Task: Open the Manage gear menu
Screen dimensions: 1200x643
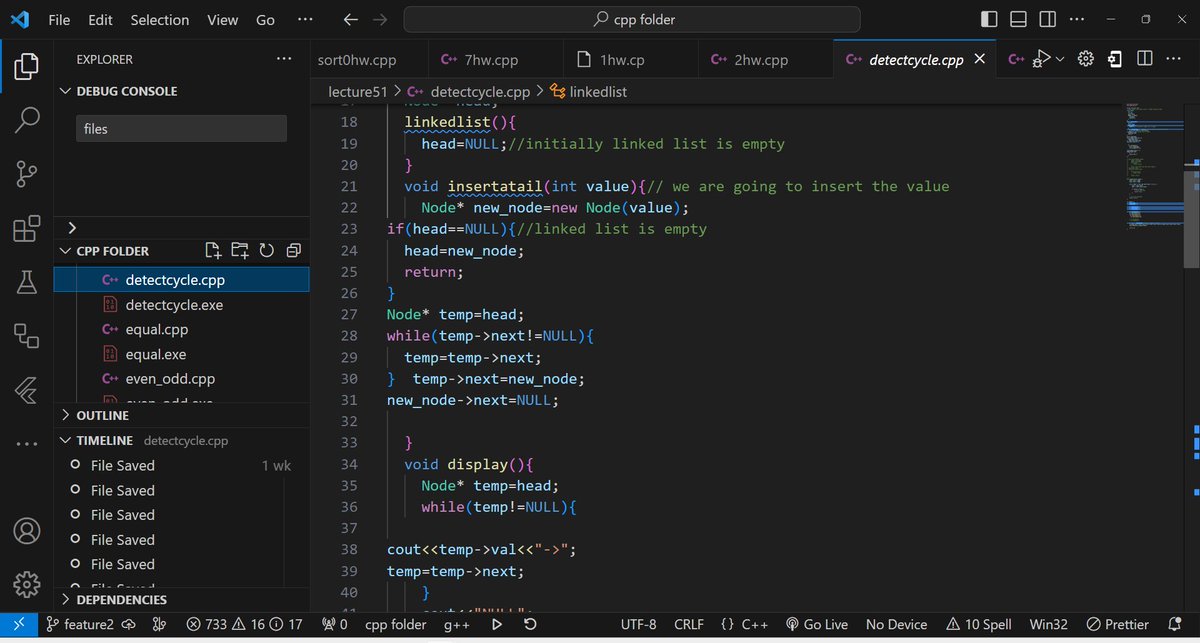Action: click(x=27, y=583)
